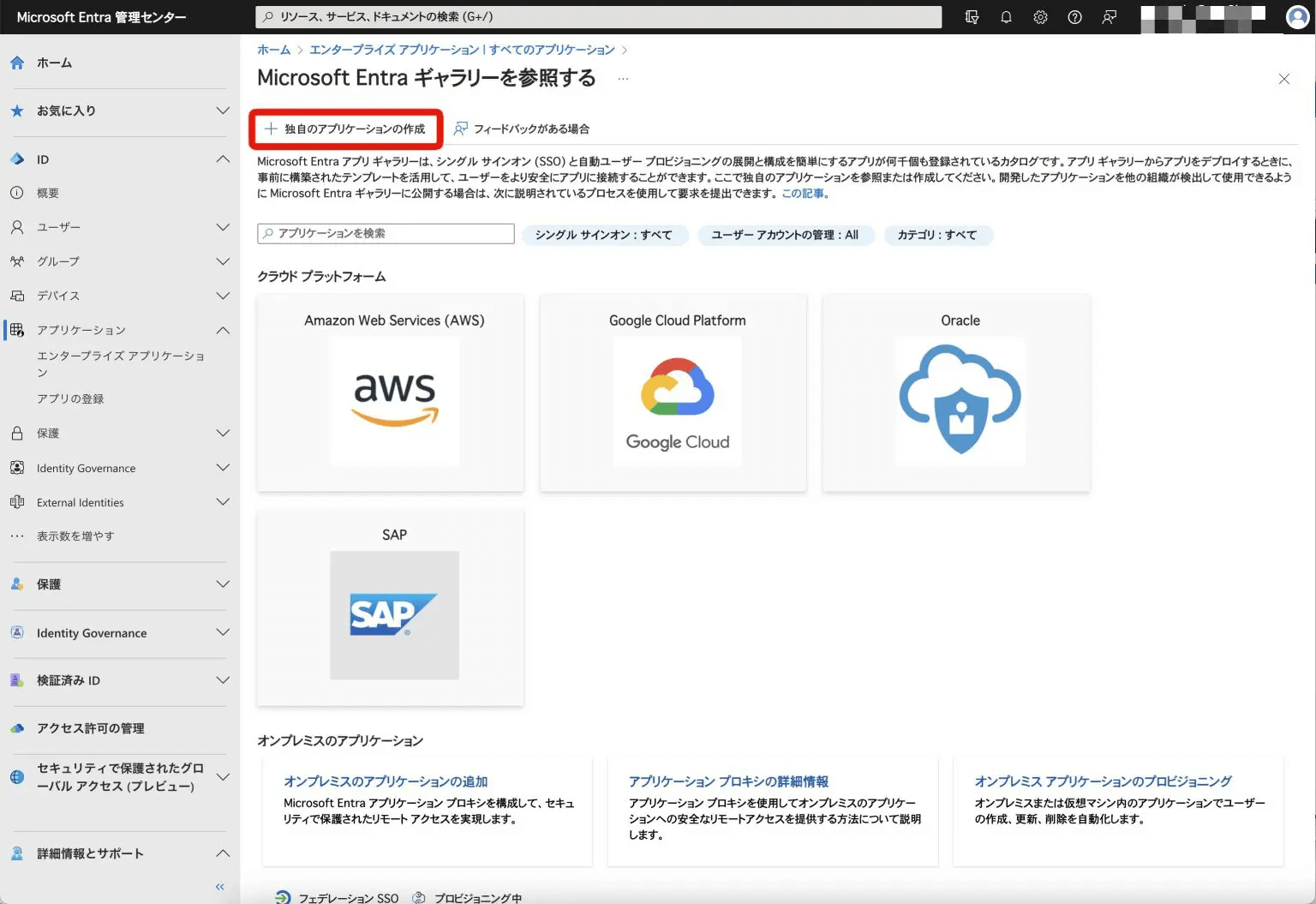Screen dimensions: 1316x904
Task: Open the settings gear in header
Action: 1040,17
